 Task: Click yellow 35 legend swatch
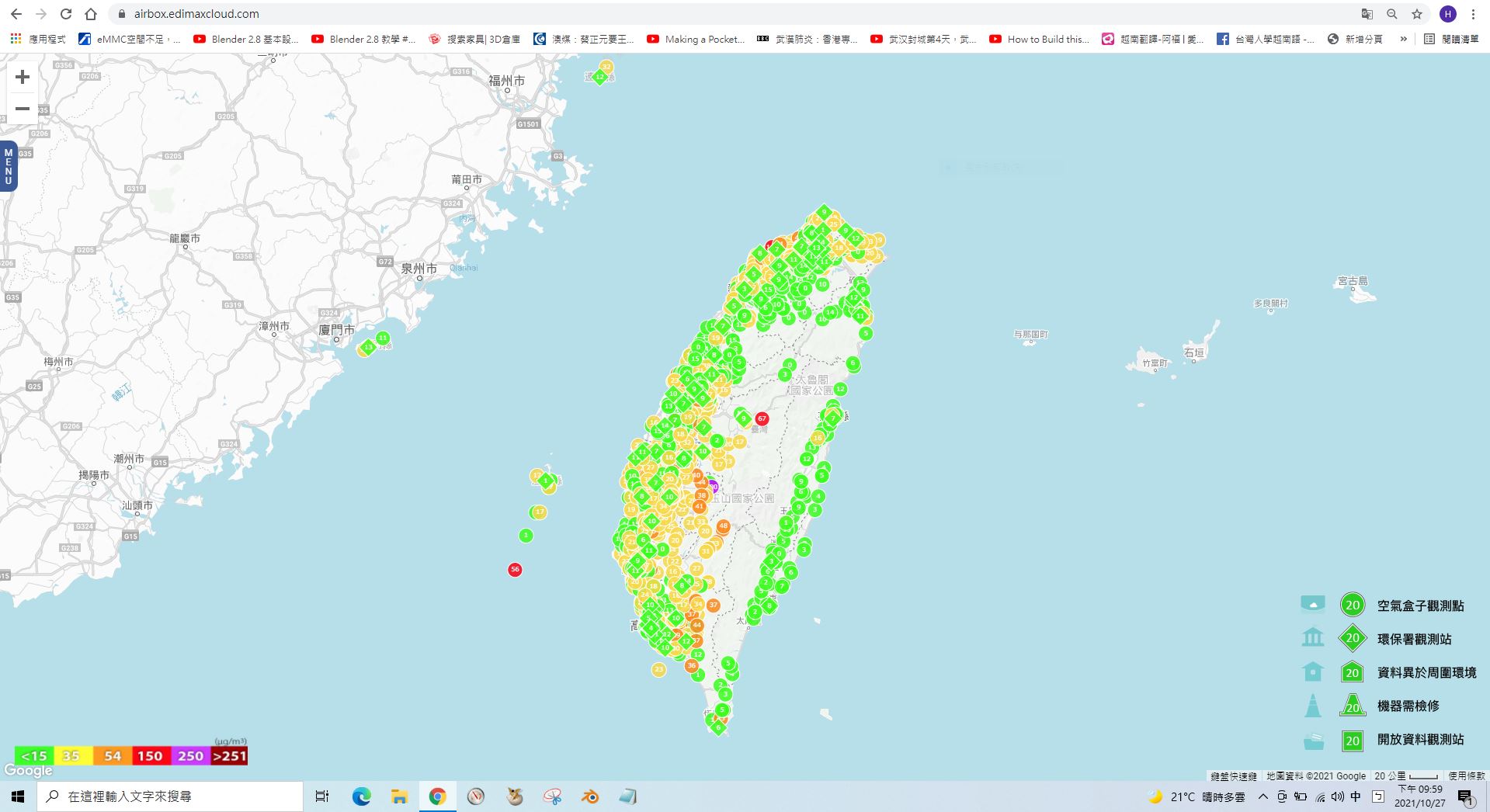click(x=73, y=755)
